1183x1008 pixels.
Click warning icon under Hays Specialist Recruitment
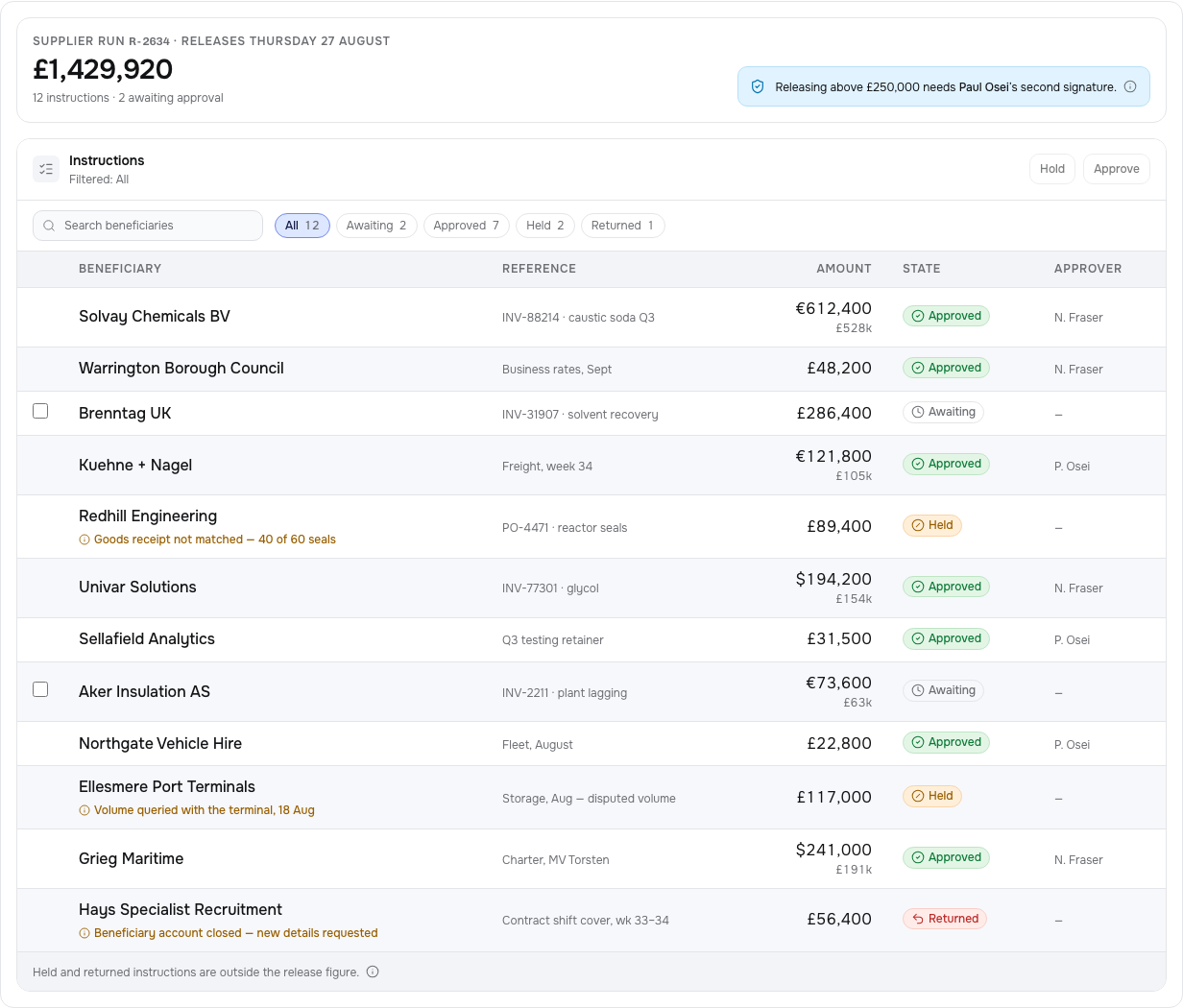click(84, 933)
